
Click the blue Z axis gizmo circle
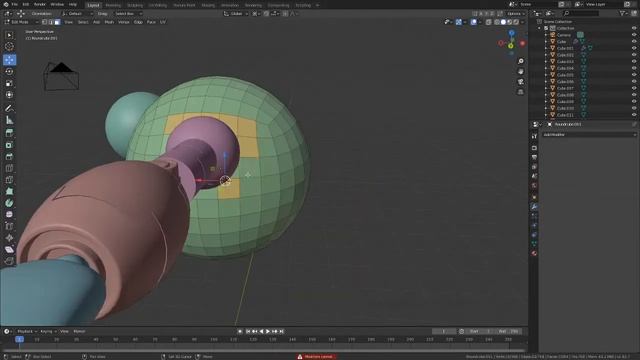[x=511, y=33]
